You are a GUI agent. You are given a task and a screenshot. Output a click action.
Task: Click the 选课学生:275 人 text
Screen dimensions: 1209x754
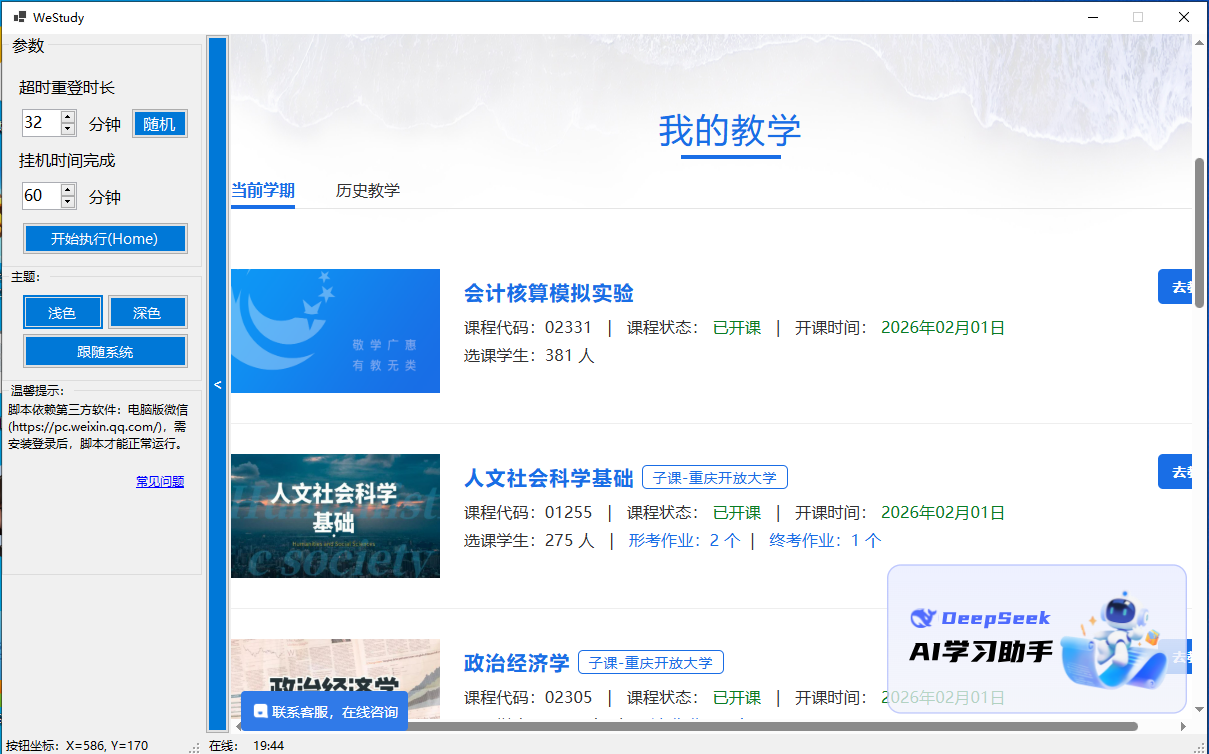529,541
